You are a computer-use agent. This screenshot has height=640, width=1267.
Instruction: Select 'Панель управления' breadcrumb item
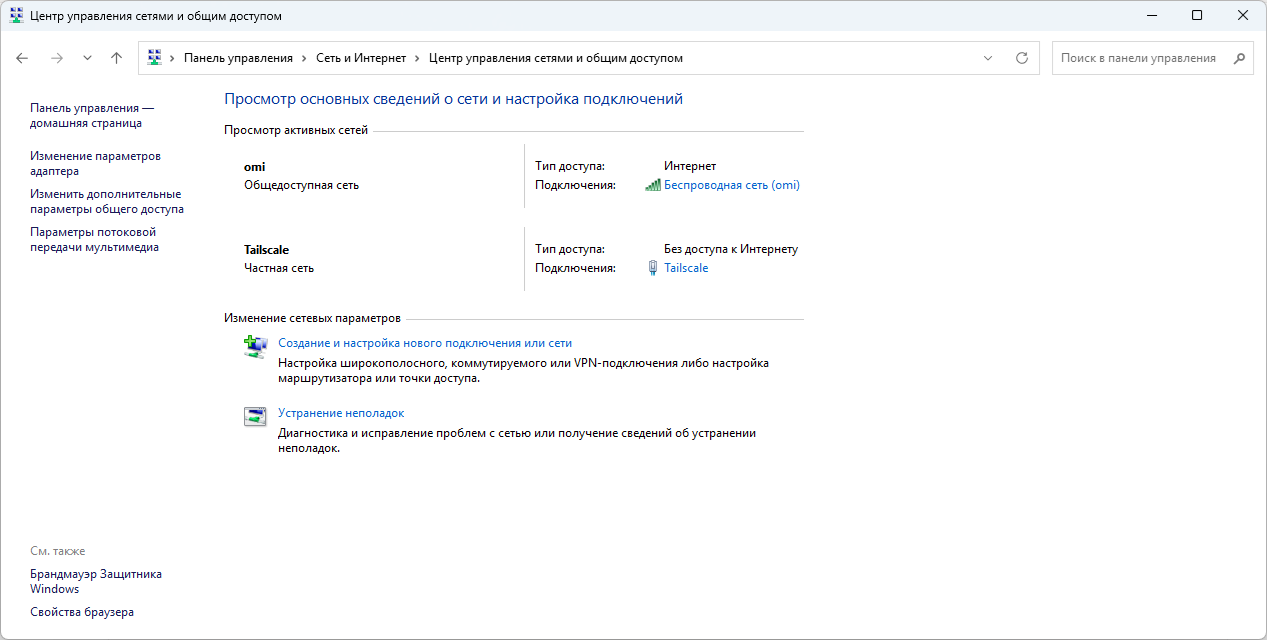pyautogui.click(x=238, y=58)
